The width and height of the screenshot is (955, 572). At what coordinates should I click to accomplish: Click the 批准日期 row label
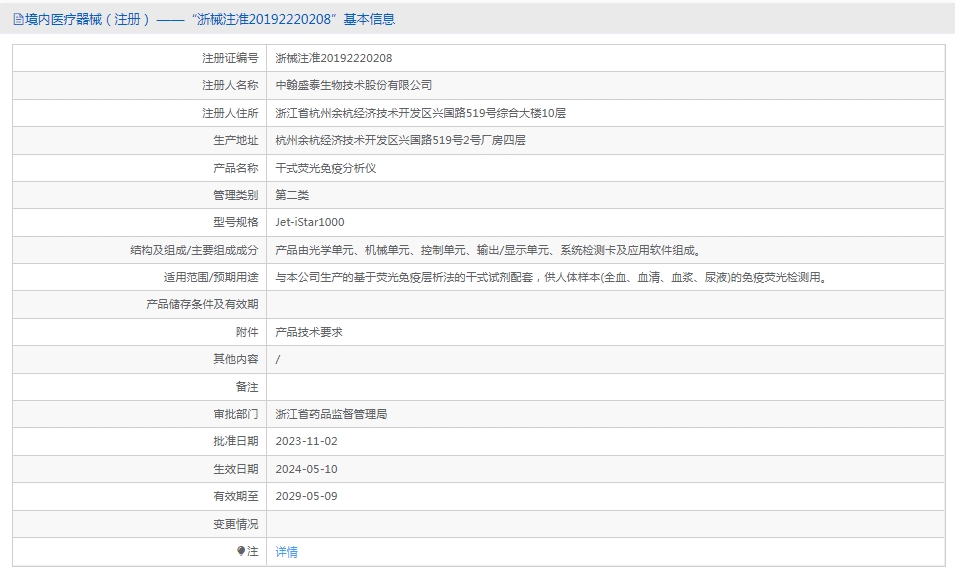click(x=236, y=441)
